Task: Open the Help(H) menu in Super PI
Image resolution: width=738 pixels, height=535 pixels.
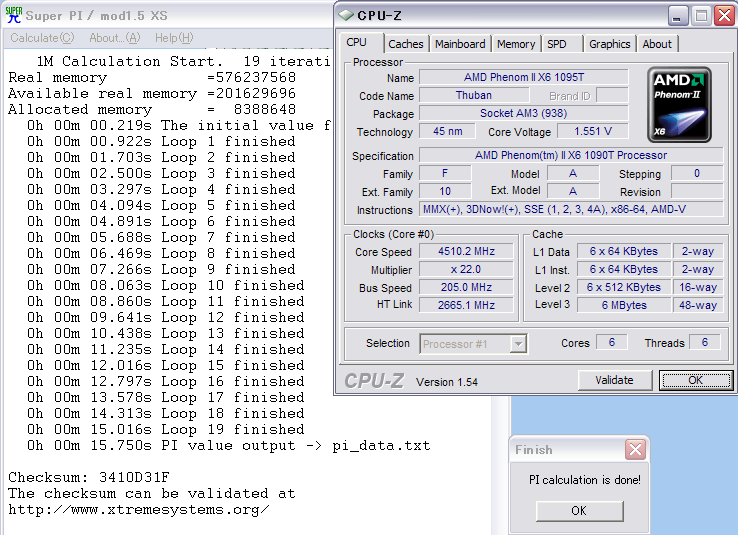Action: point(174,38)
